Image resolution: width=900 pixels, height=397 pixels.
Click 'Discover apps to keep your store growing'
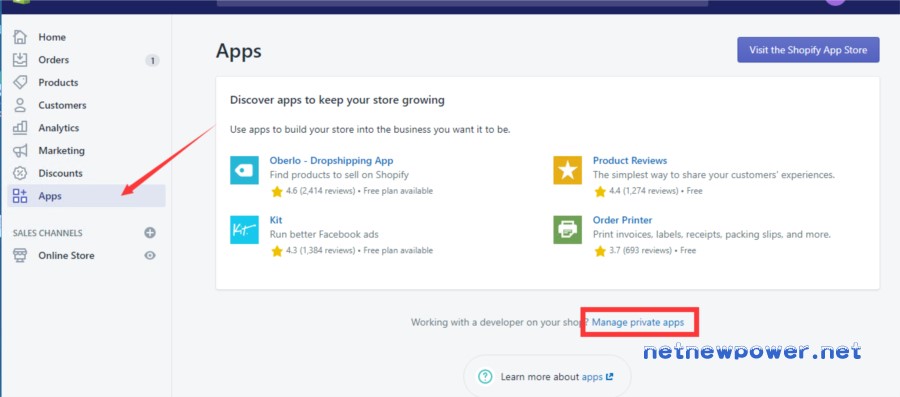(x=337, y=100)
